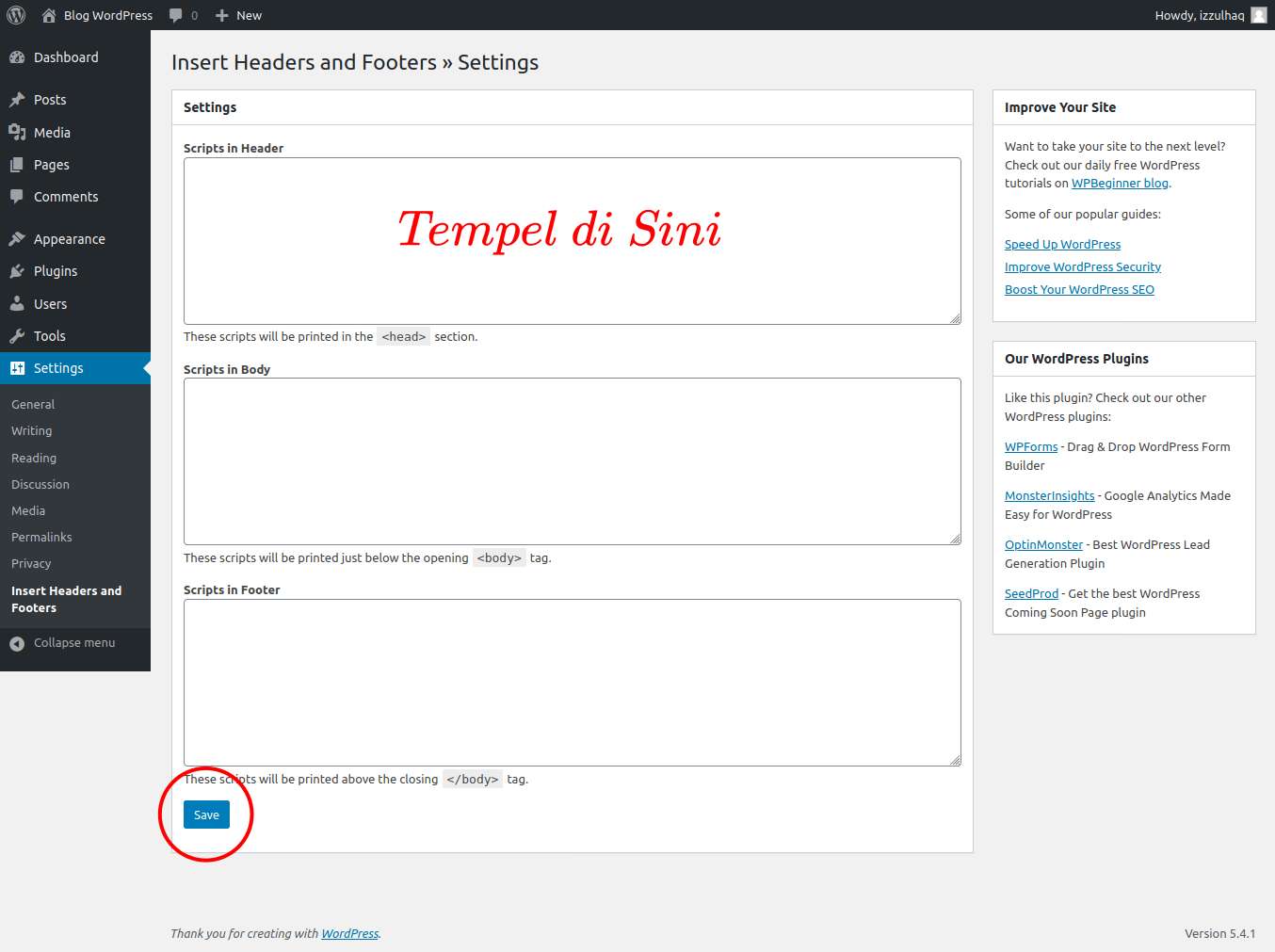Viewport: 1275px width, 952px height.
Task: Click the user avatar next to Howdy
Action: click(x=1258, y=15)
